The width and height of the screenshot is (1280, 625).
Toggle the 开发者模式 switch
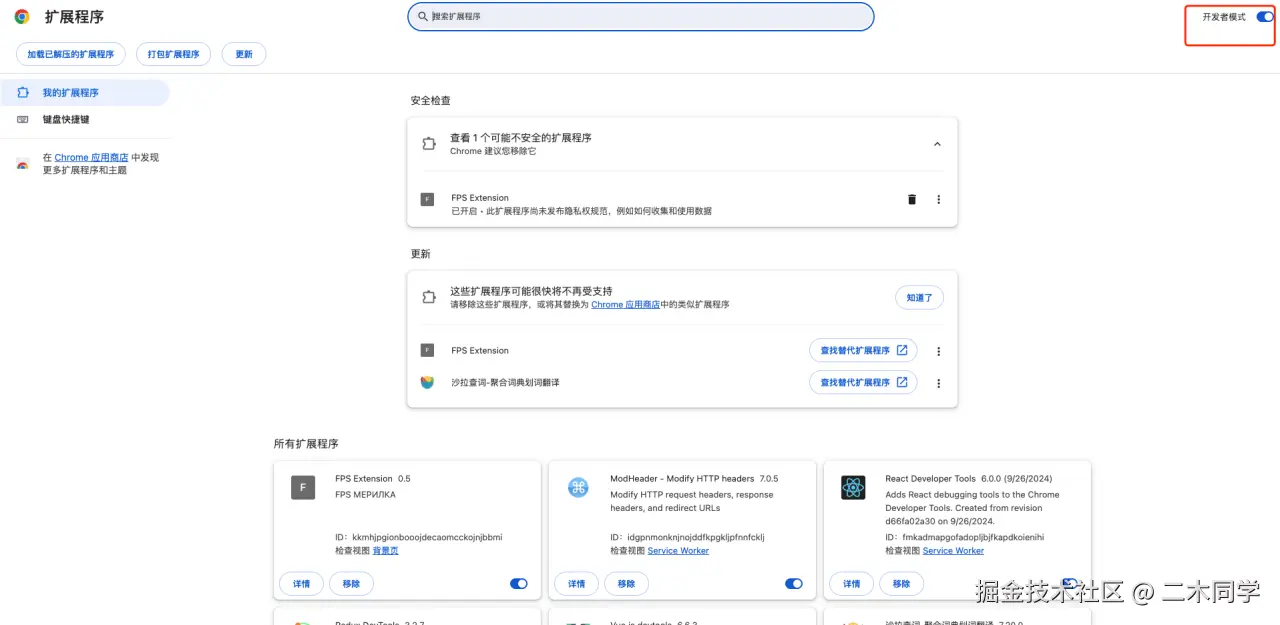[1265, 17]
